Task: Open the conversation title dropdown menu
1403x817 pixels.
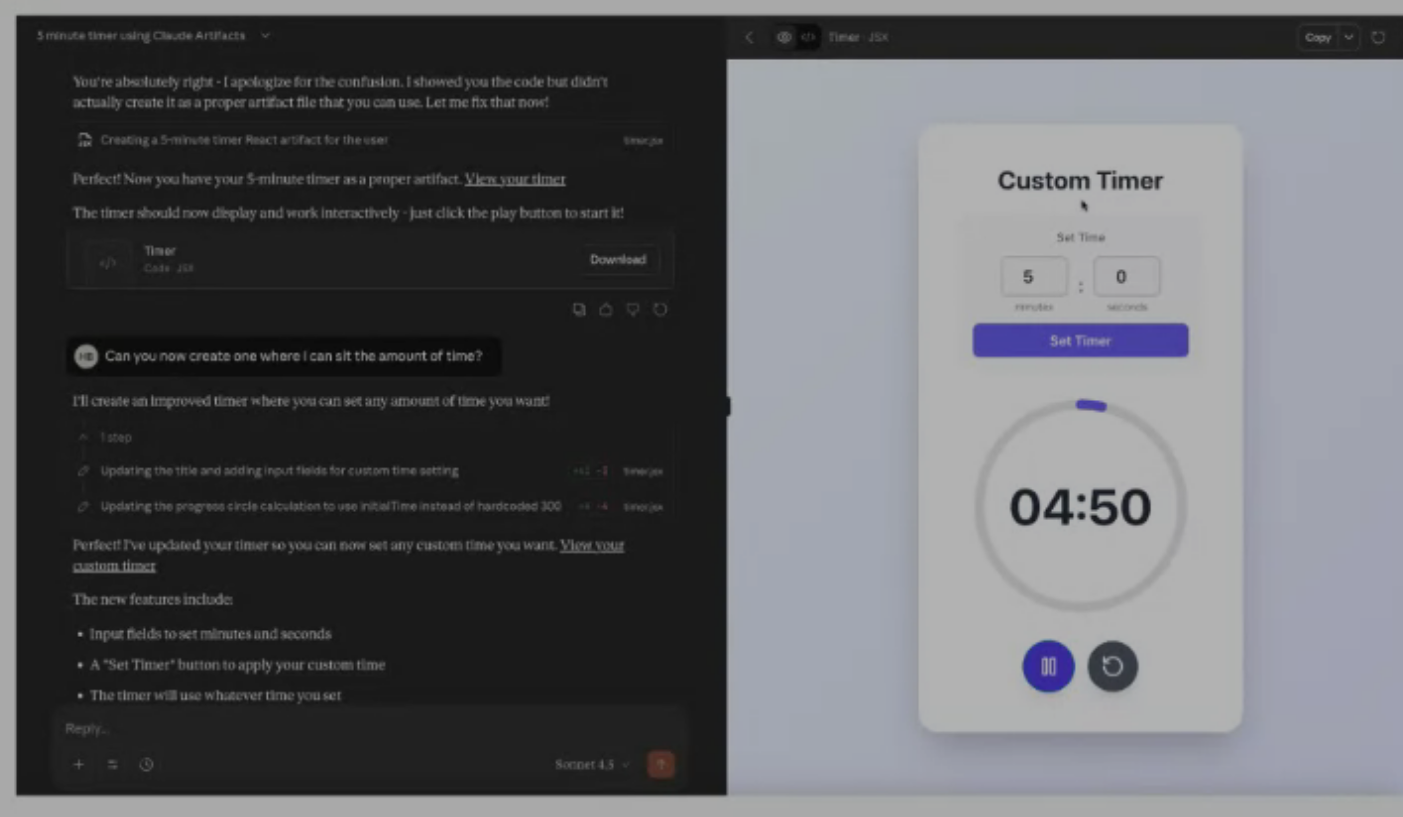Action: 265,36
